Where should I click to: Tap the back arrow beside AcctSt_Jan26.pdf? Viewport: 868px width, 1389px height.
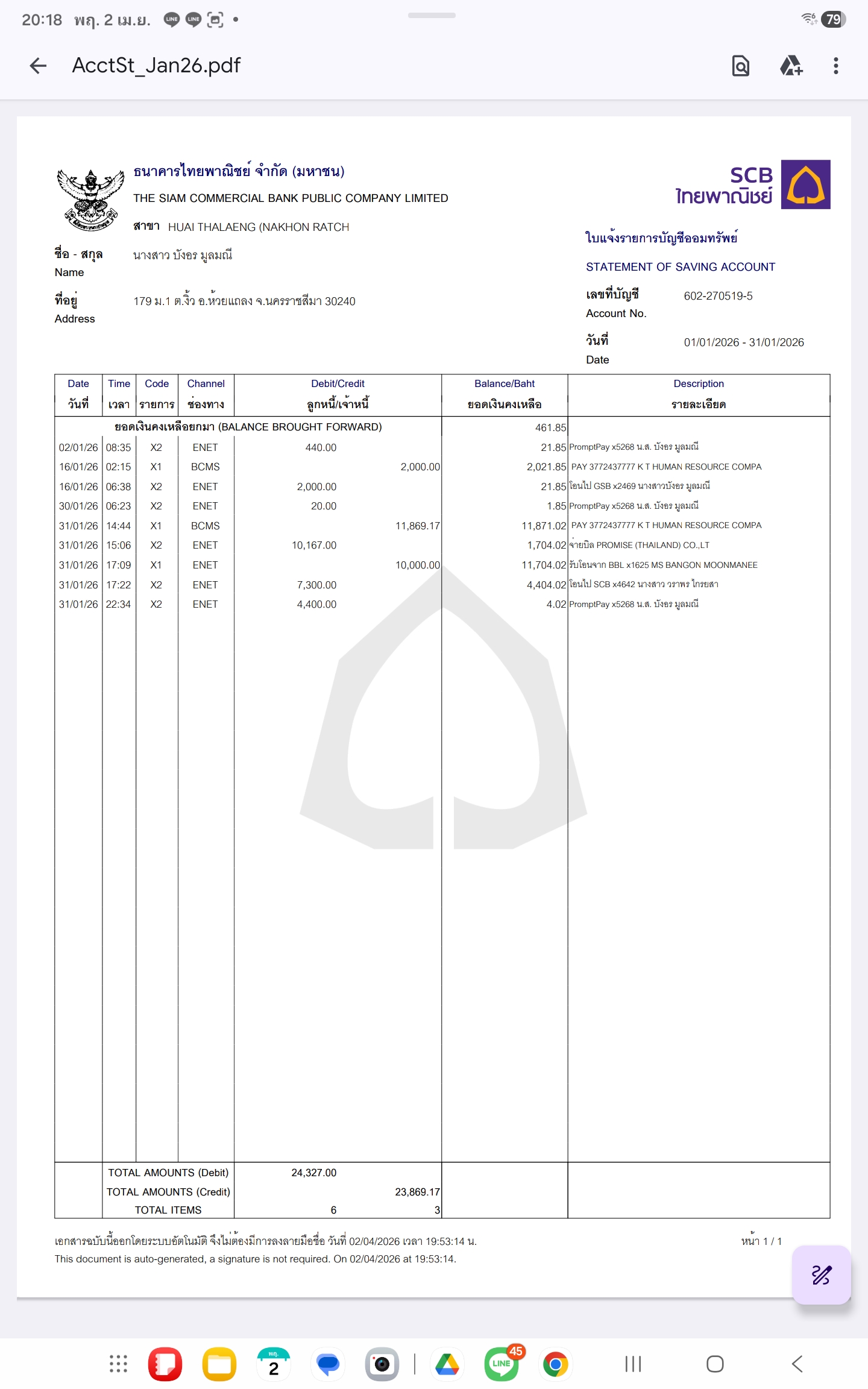38,66
